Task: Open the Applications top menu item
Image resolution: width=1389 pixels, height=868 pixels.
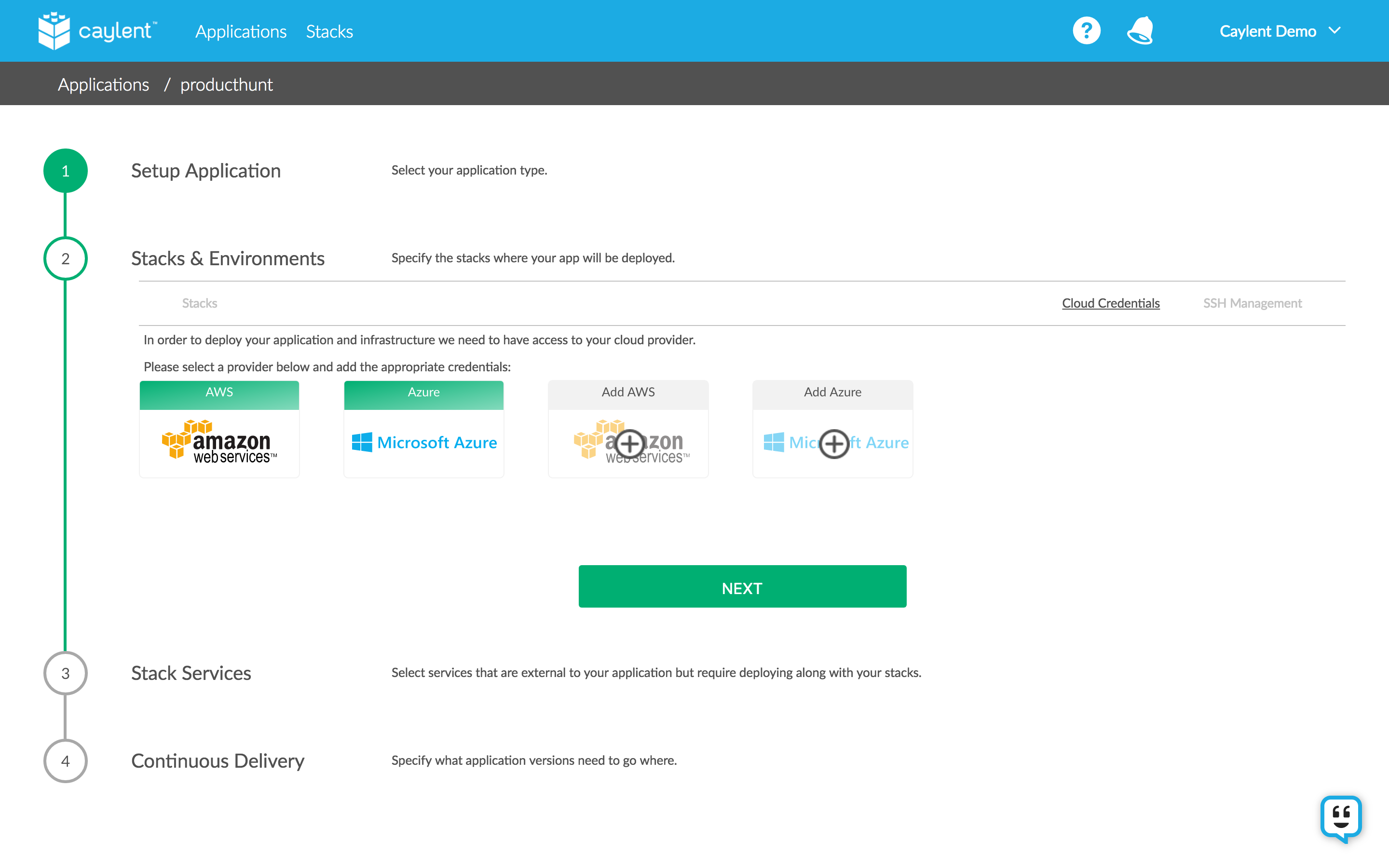Action: [241, 31]
